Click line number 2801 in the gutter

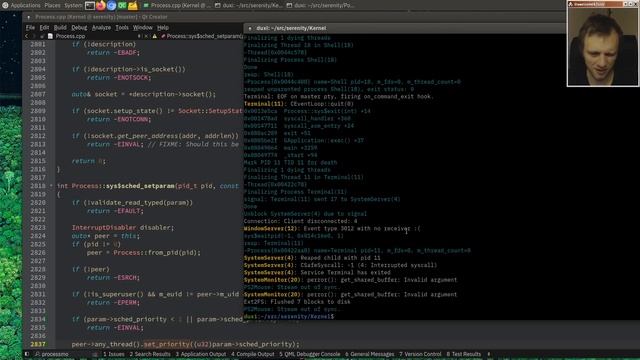coord(38,44)
